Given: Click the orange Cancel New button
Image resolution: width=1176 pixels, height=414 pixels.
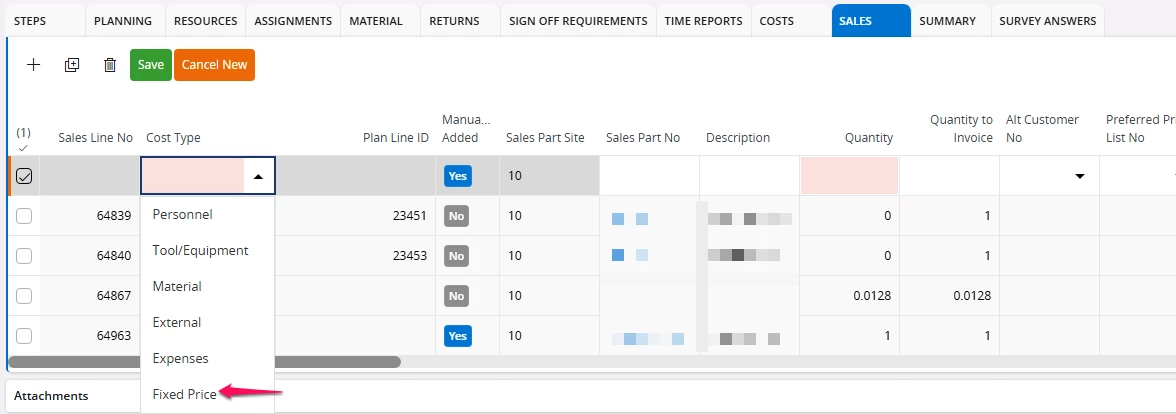Looking at the screenshot, I should coord(214,65).
